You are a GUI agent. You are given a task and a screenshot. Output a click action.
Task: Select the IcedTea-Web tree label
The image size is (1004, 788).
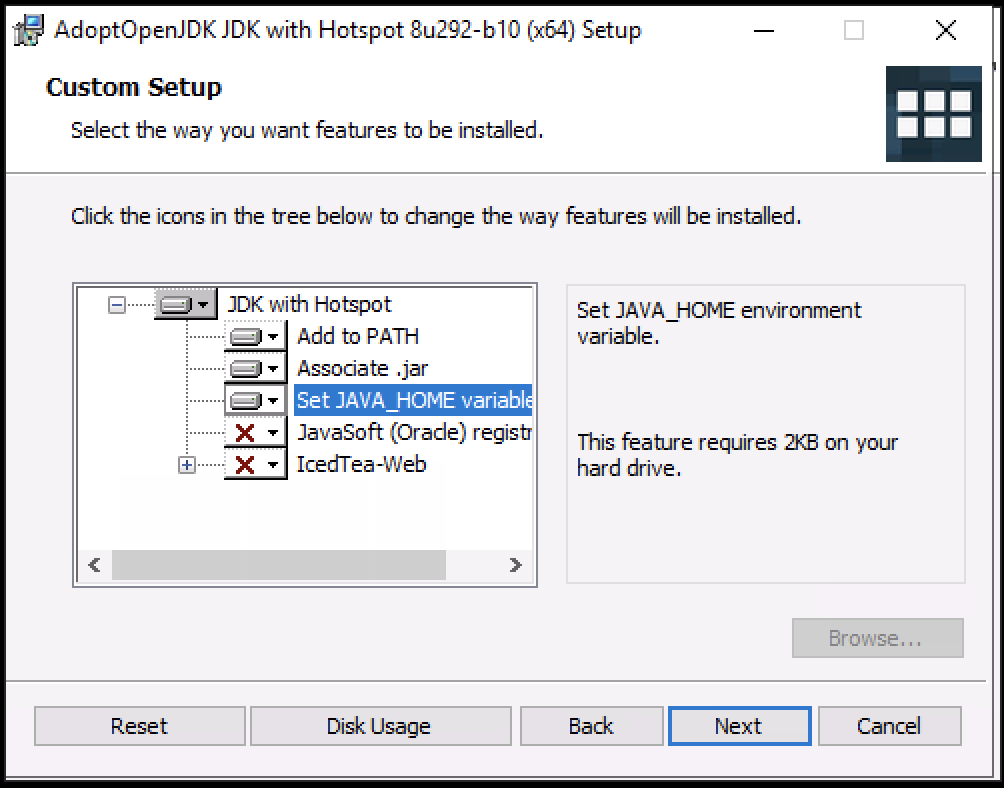coord(361,465)
